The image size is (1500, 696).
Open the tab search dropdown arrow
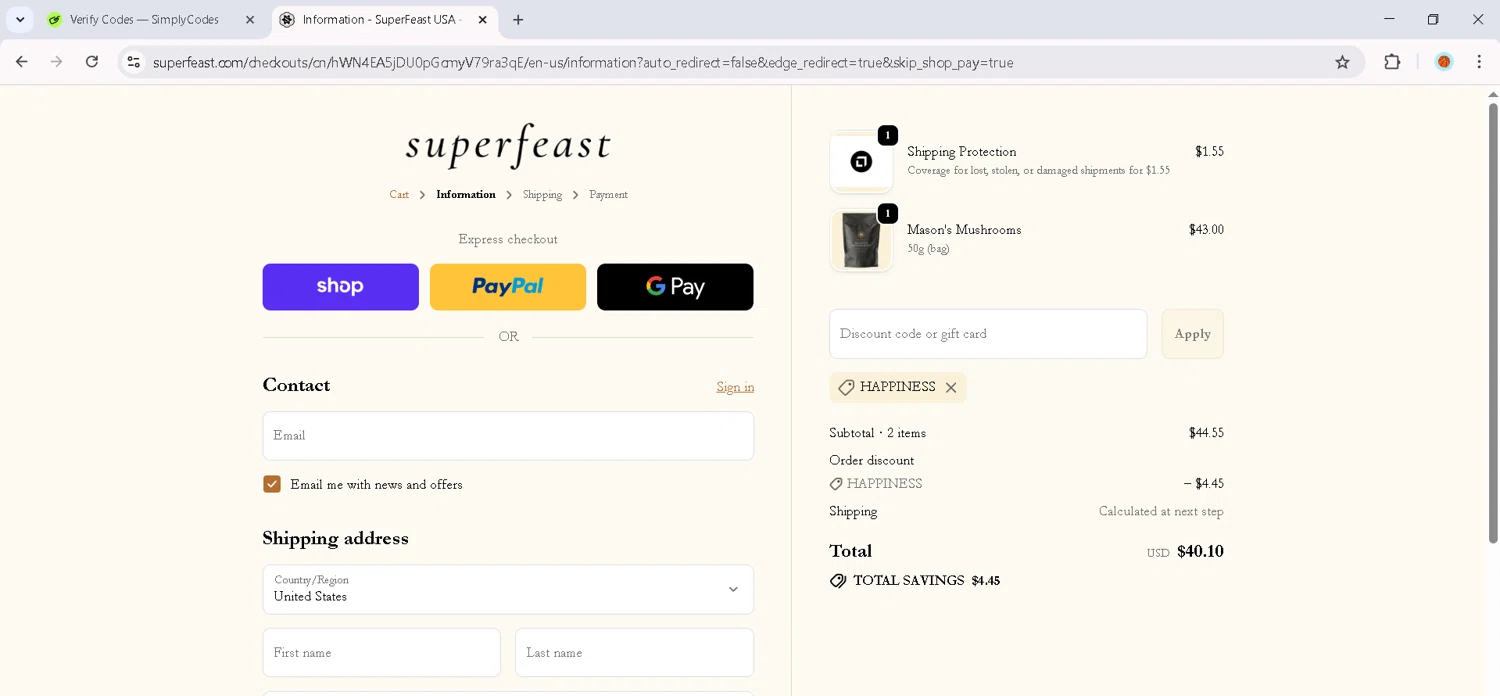click(20, 20)
